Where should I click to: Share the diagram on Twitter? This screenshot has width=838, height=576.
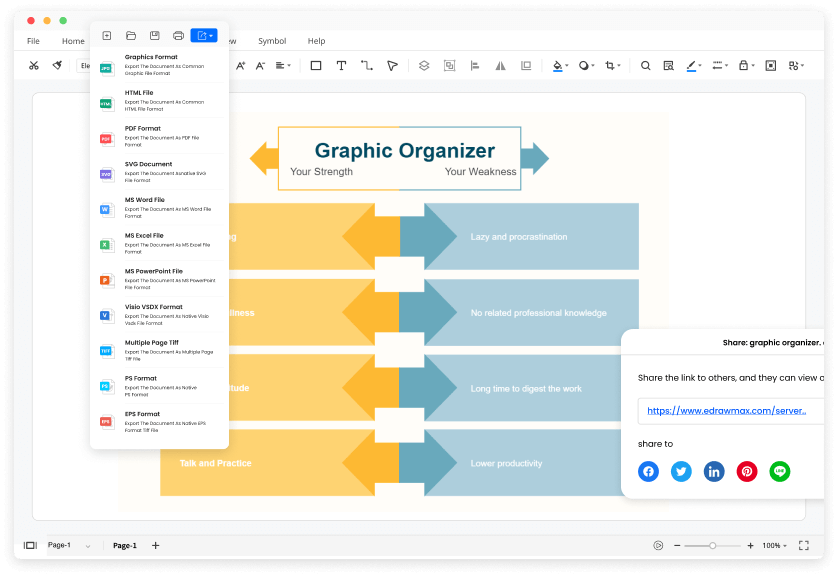(x=681, y=471)
